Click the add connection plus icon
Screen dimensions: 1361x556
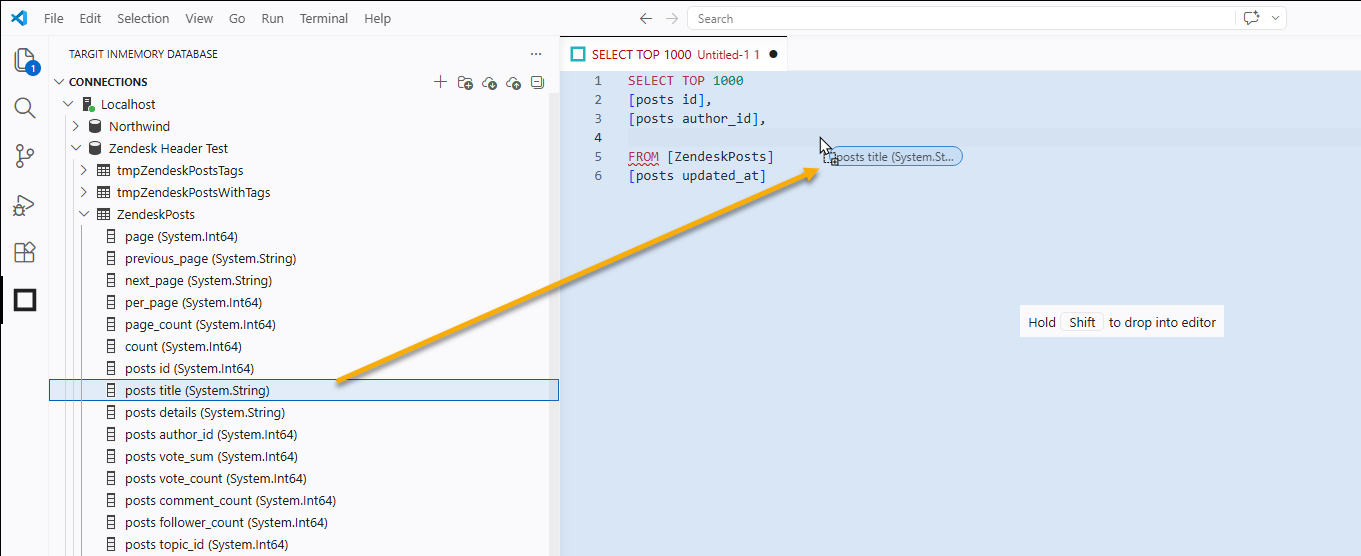click(440, 82)
